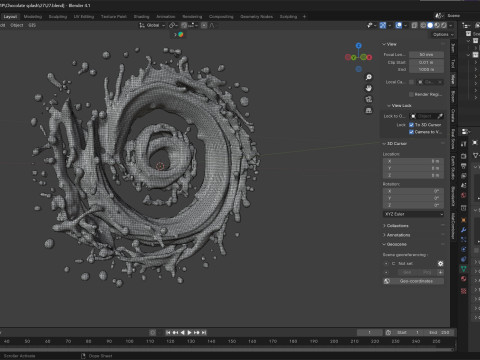
Task: Open the World properties tab
Action: tap(463, 195)
